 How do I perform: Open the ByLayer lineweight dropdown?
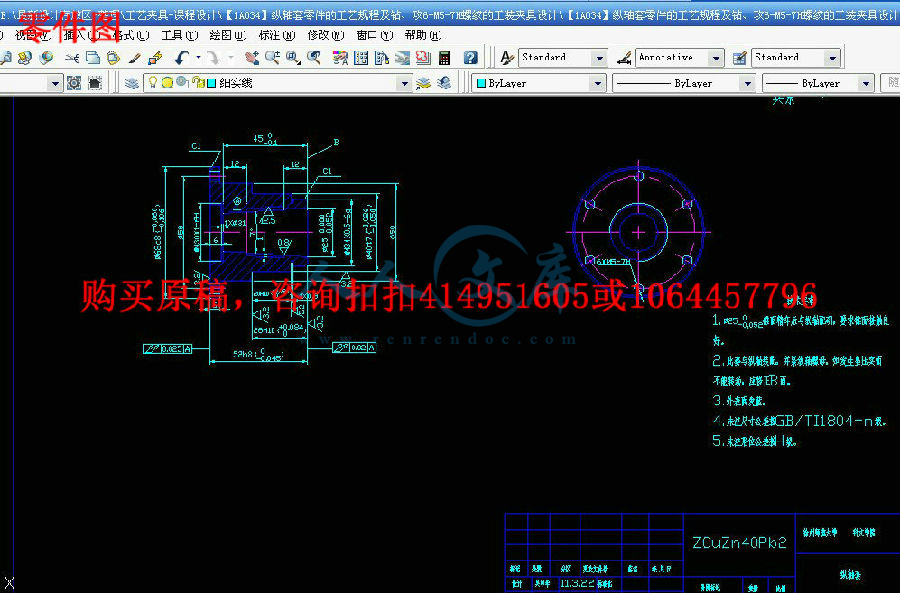pos(866,83)
